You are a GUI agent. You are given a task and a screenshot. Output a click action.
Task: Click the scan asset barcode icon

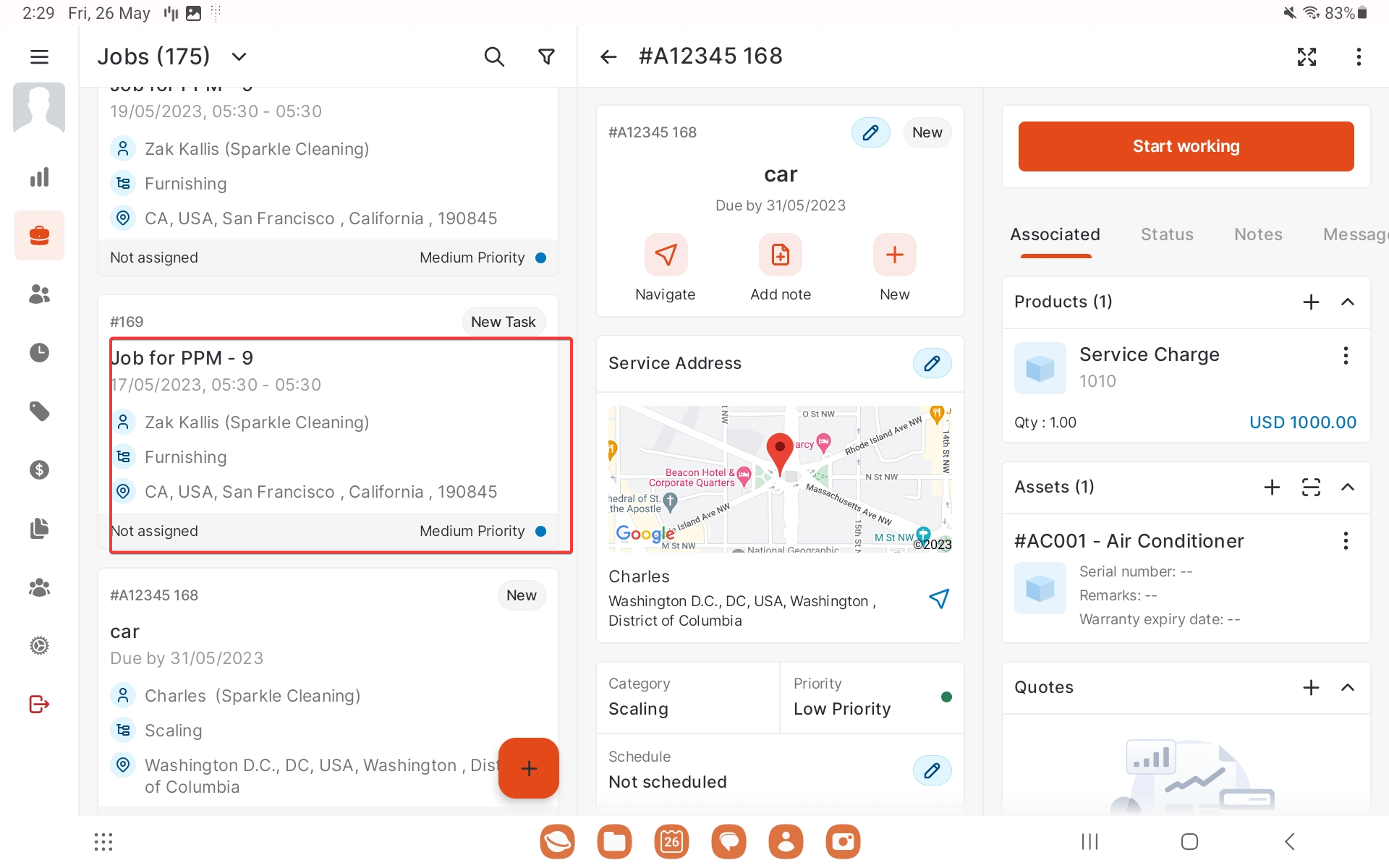(1311, 487)
